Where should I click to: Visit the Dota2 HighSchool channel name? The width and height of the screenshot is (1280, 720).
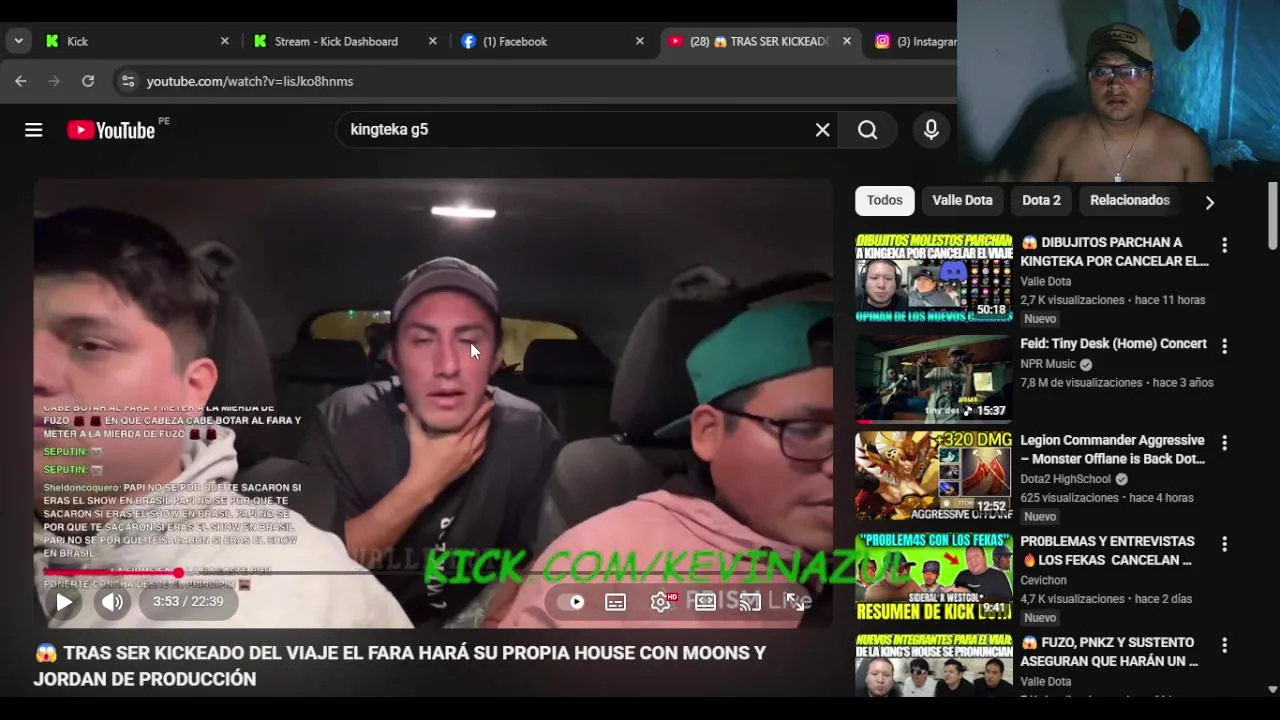[x=1067, y=479]
